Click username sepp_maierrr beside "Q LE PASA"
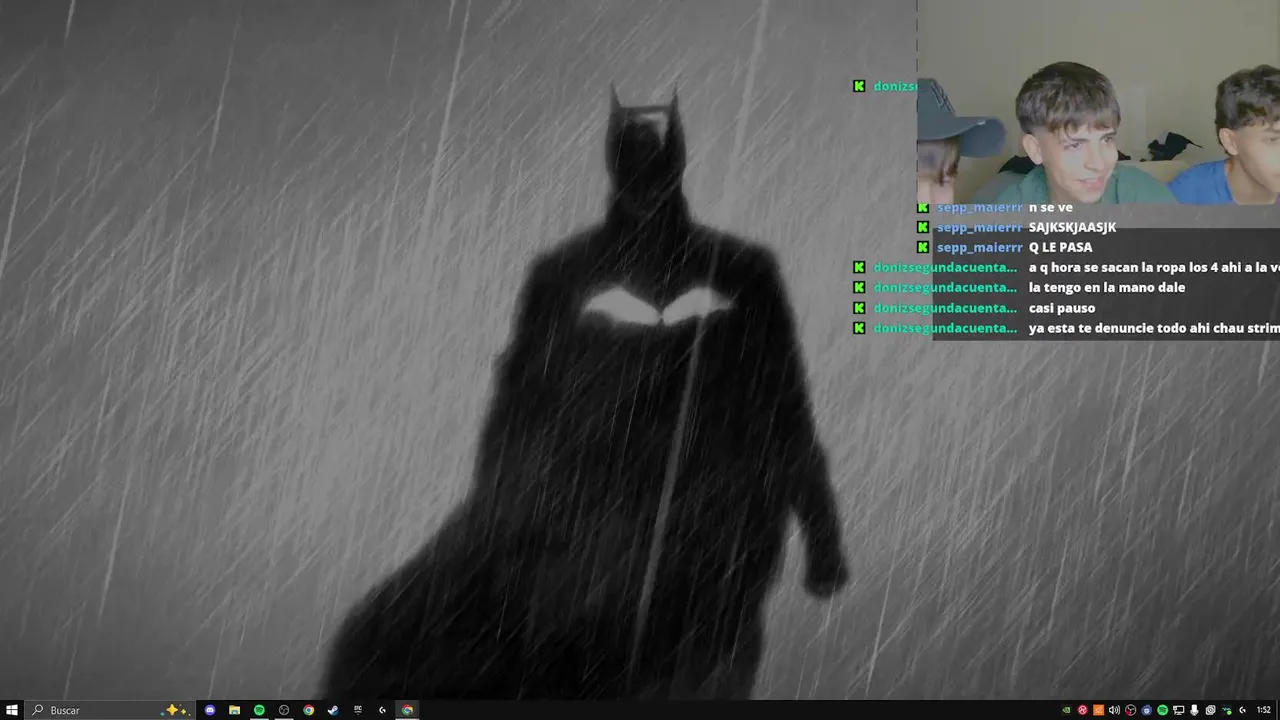The height and width of the screenshot is (720, 1280). tap(980, 247)
